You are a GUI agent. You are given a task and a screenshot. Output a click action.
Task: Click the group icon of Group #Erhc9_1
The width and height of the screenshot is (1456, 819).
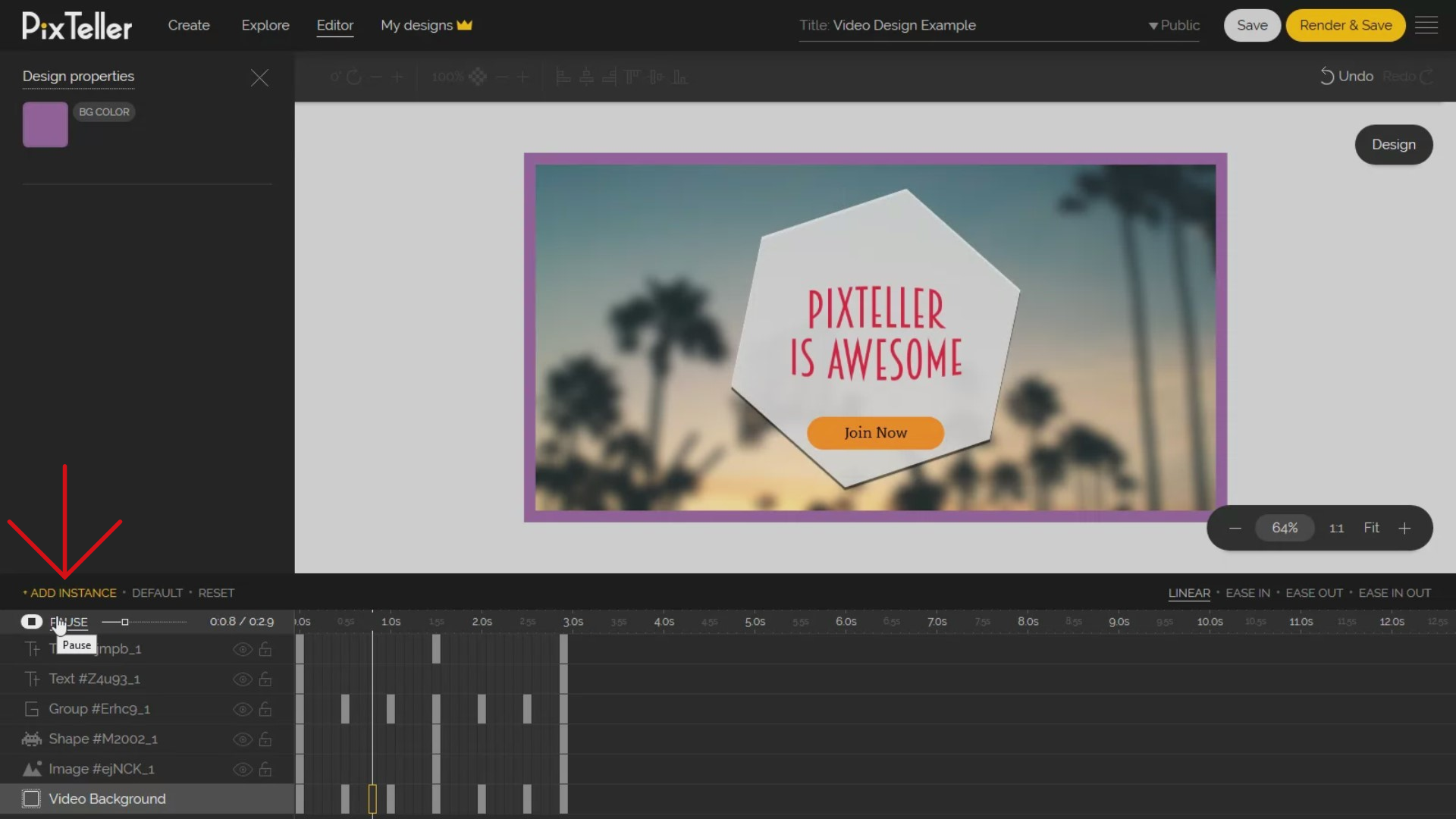pyautogui.click(x=32, y=709)
